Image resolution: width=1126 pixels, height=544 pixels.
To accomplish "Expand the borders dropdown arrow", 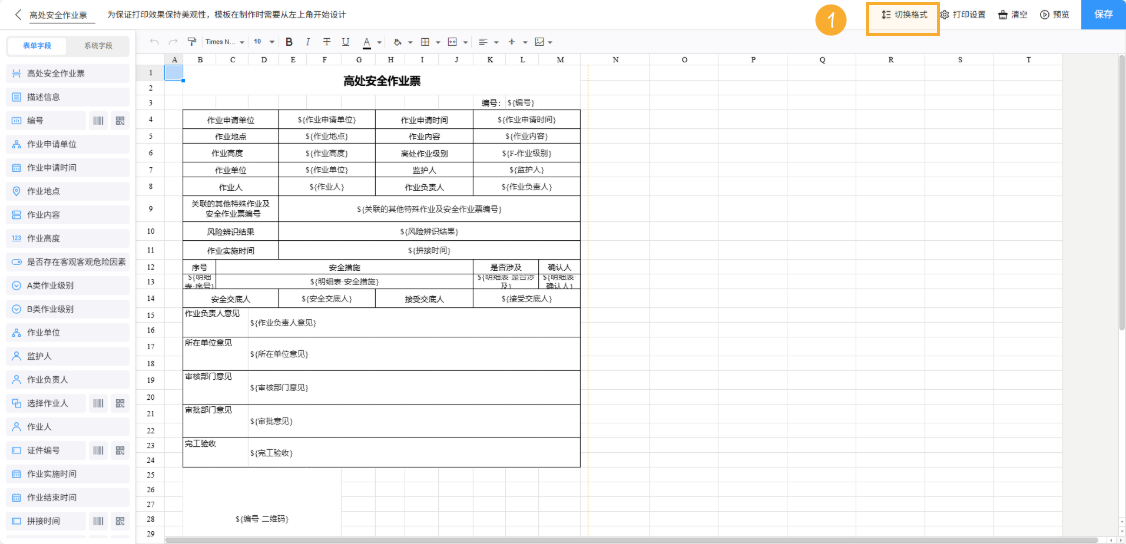I will pos(438,42).
